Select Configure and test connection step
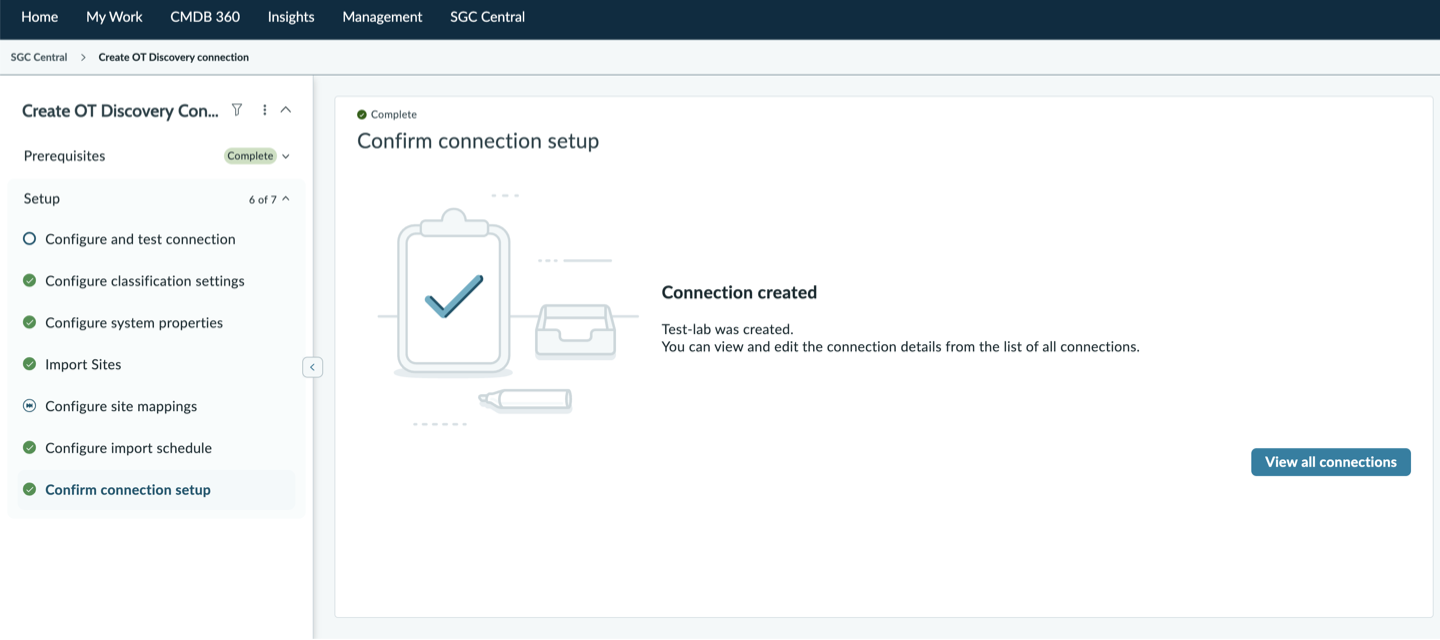The height and width of the screenshot is (640, 1440). coord(140,239)
